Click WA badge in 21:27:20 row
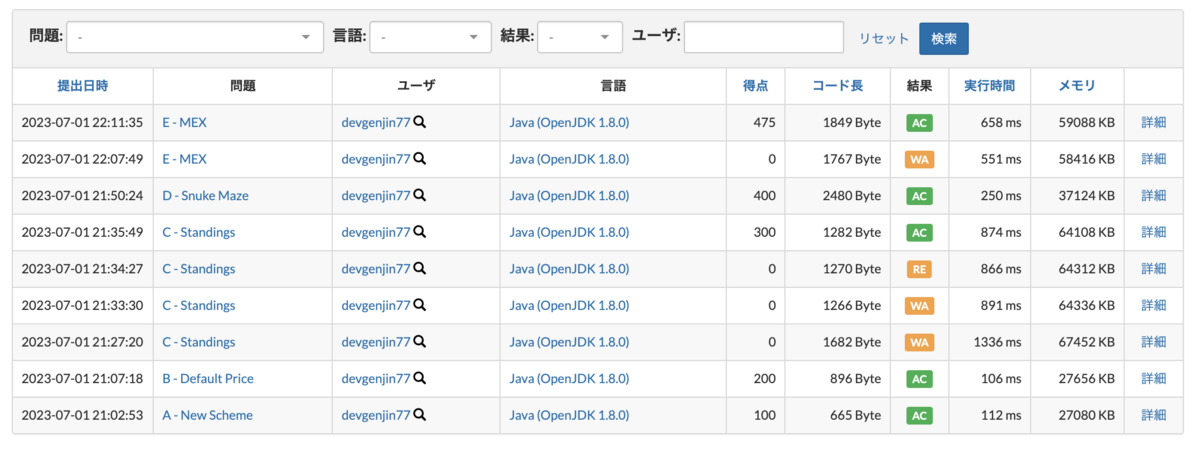Image resolution: width=1200 pixels, height=452 pixels. coord(919,342)
